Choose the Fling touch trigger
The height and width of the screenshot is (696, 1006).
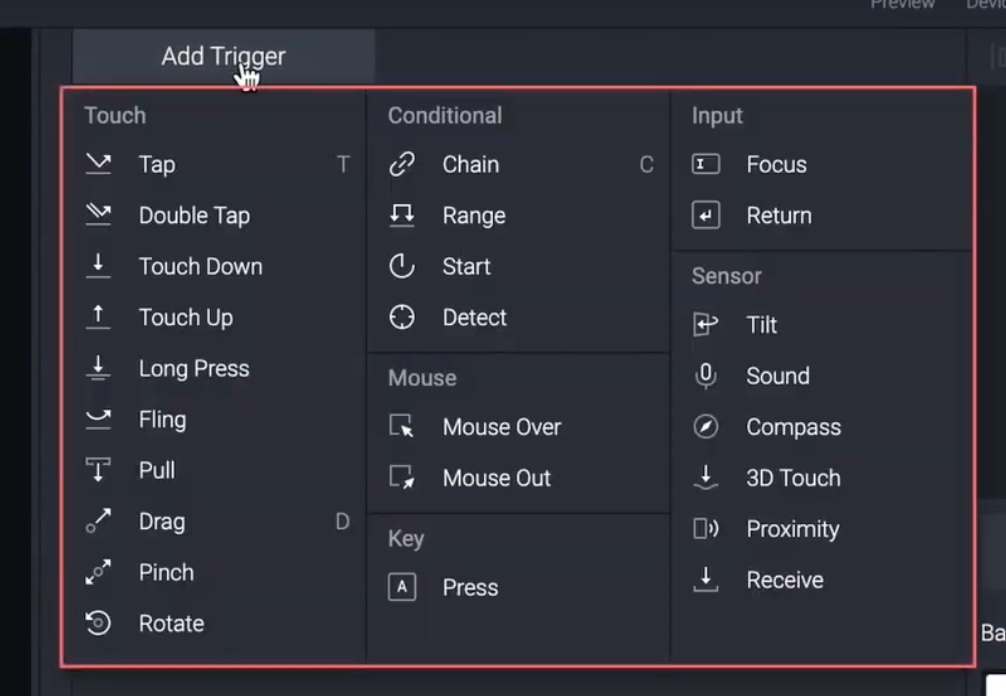162,420
